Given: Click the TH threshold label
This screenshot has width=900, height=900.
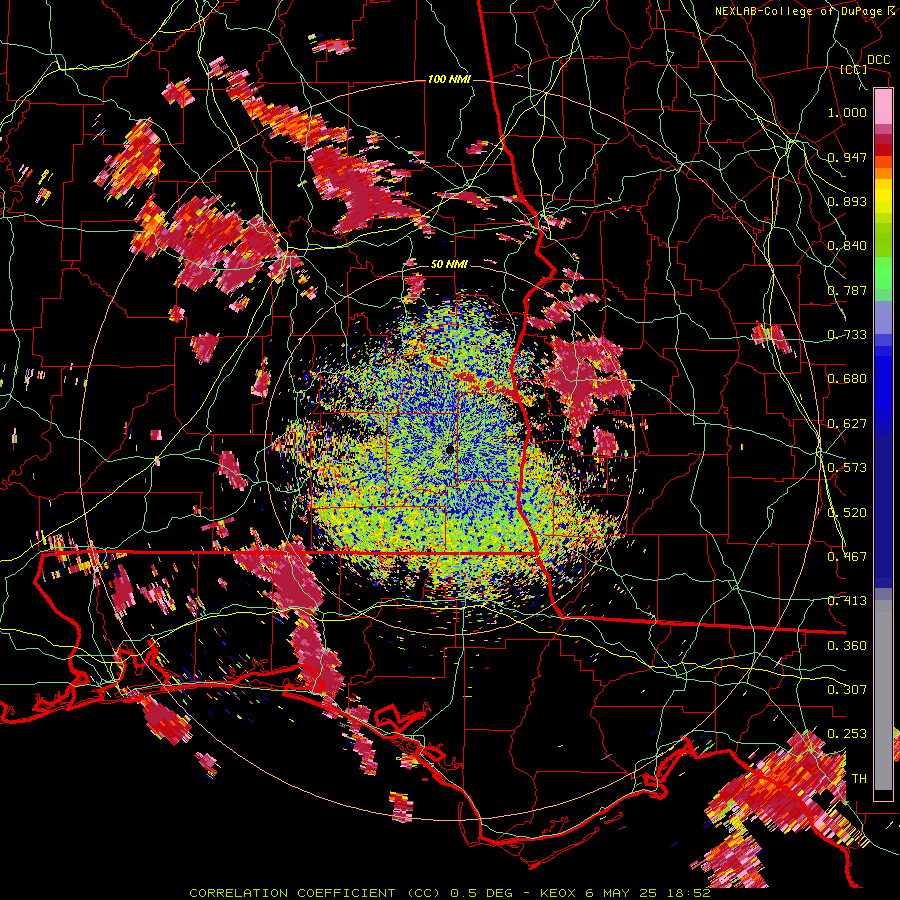Looking at the screenshot, I should point(859,779).
